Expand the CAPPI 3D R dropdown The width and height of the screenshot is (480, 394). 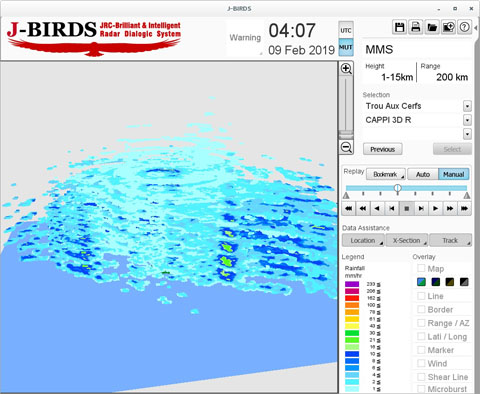467,120
